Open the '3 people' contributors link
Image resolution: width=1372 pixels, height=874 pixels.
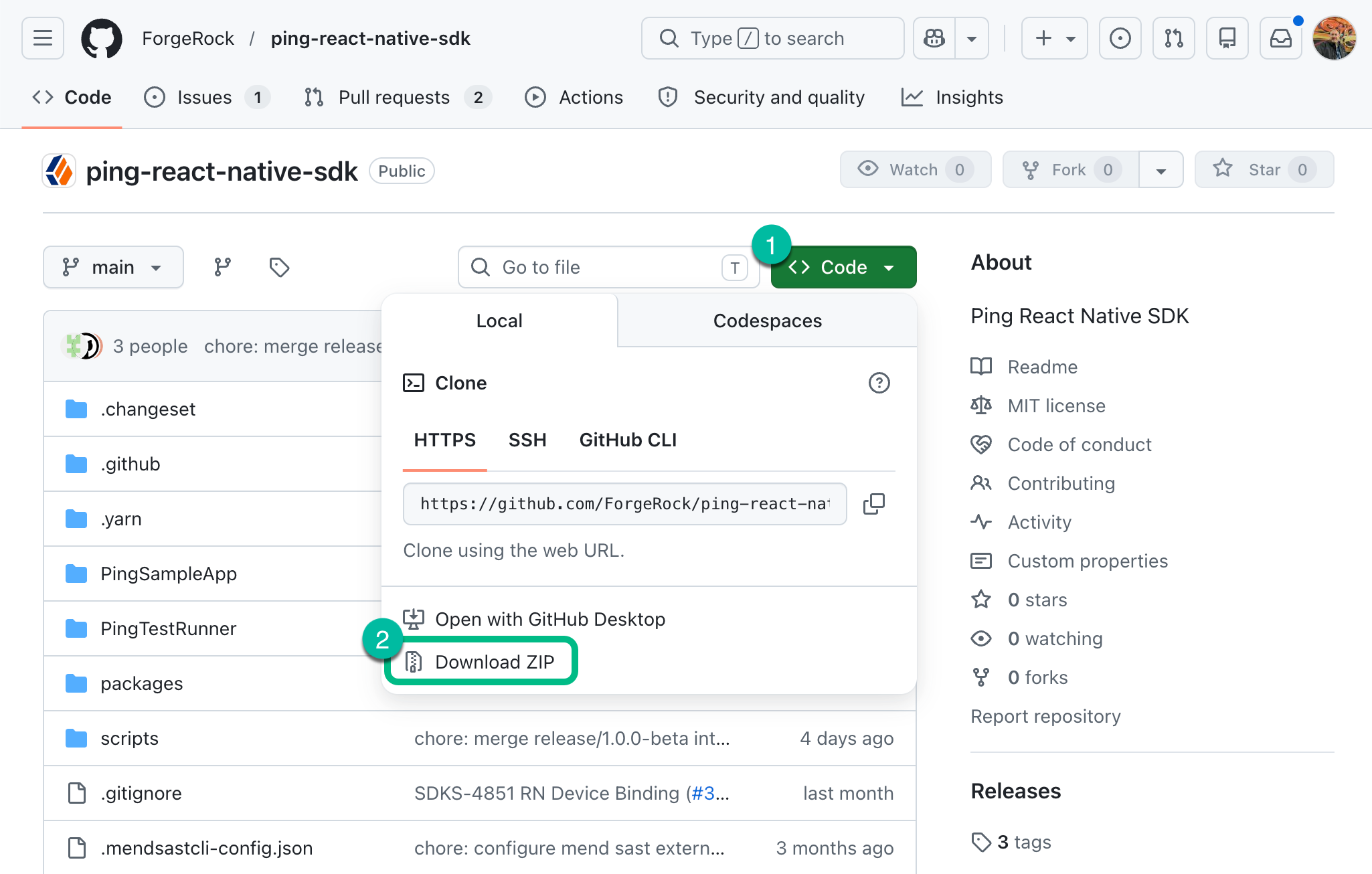[151, 346]
